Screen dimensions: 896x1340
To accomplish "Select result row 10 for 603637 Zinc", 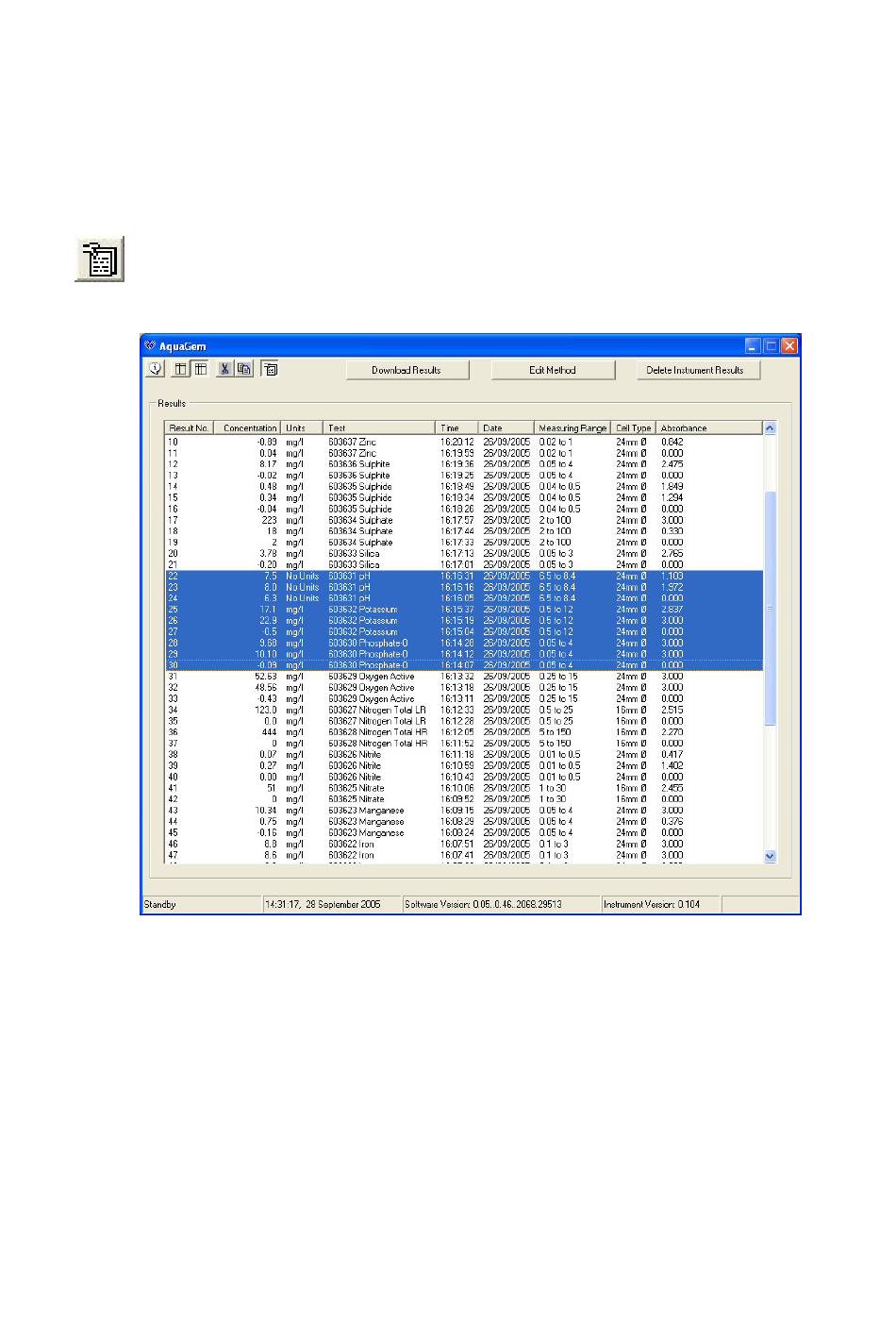I will coord(463,442).
